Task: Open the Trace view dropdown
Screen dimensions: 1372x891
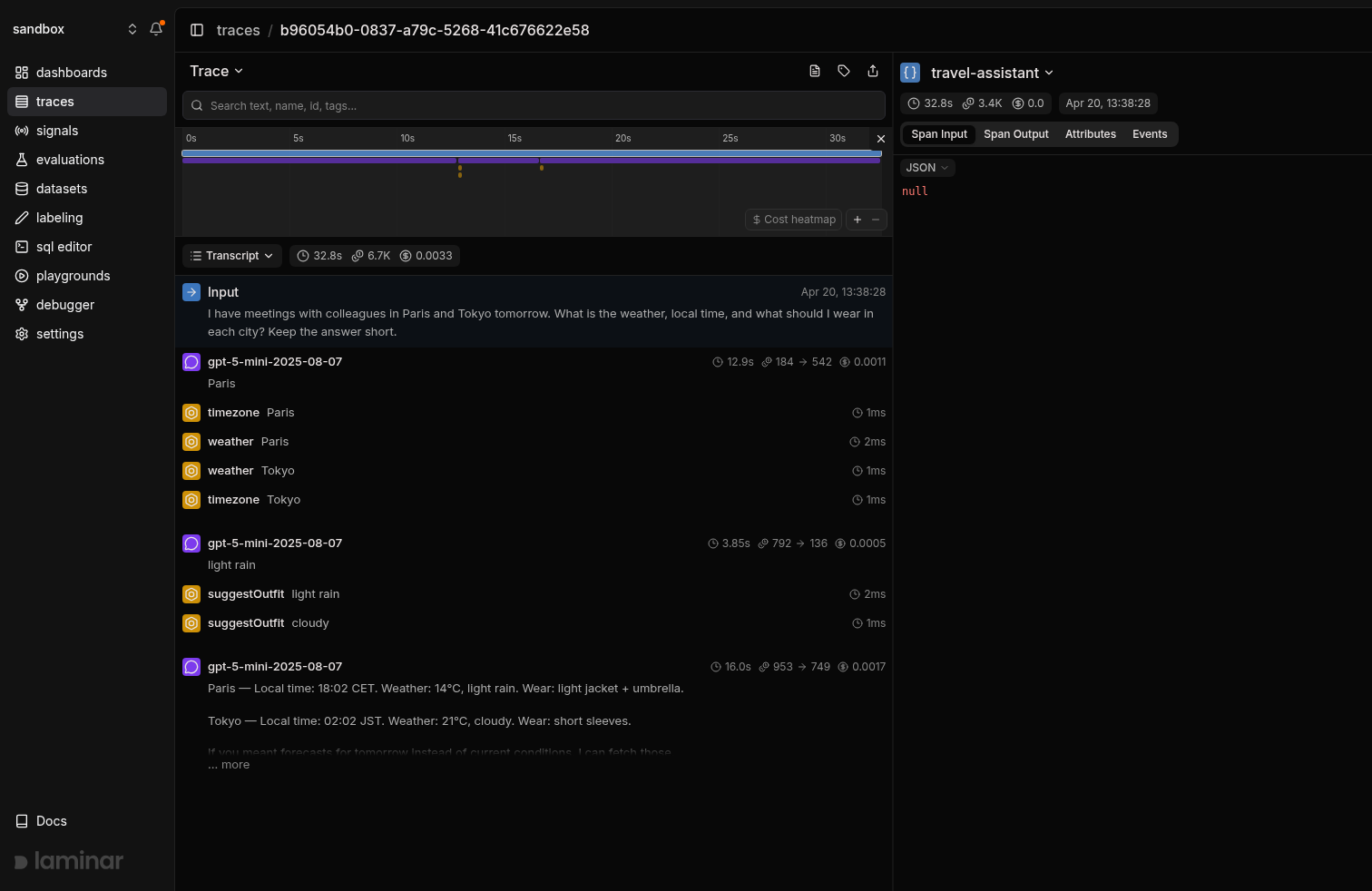Action: 216,71
